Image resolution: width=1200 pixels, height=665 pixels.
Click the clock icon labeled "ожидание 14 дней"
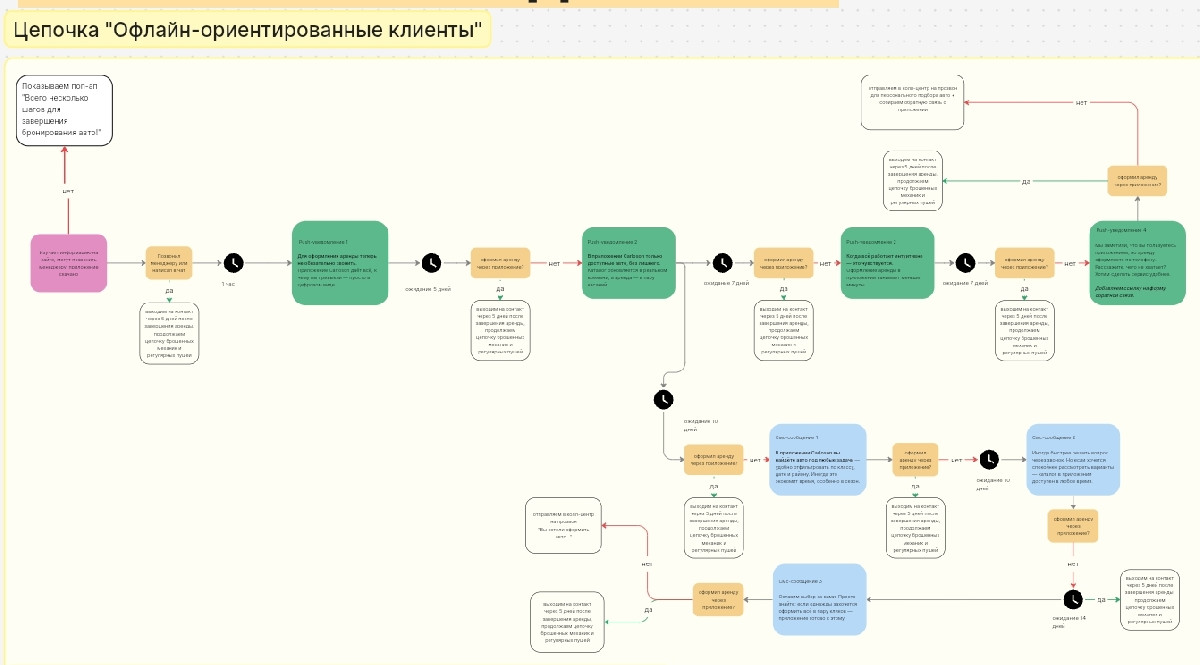coord(1073,599)
